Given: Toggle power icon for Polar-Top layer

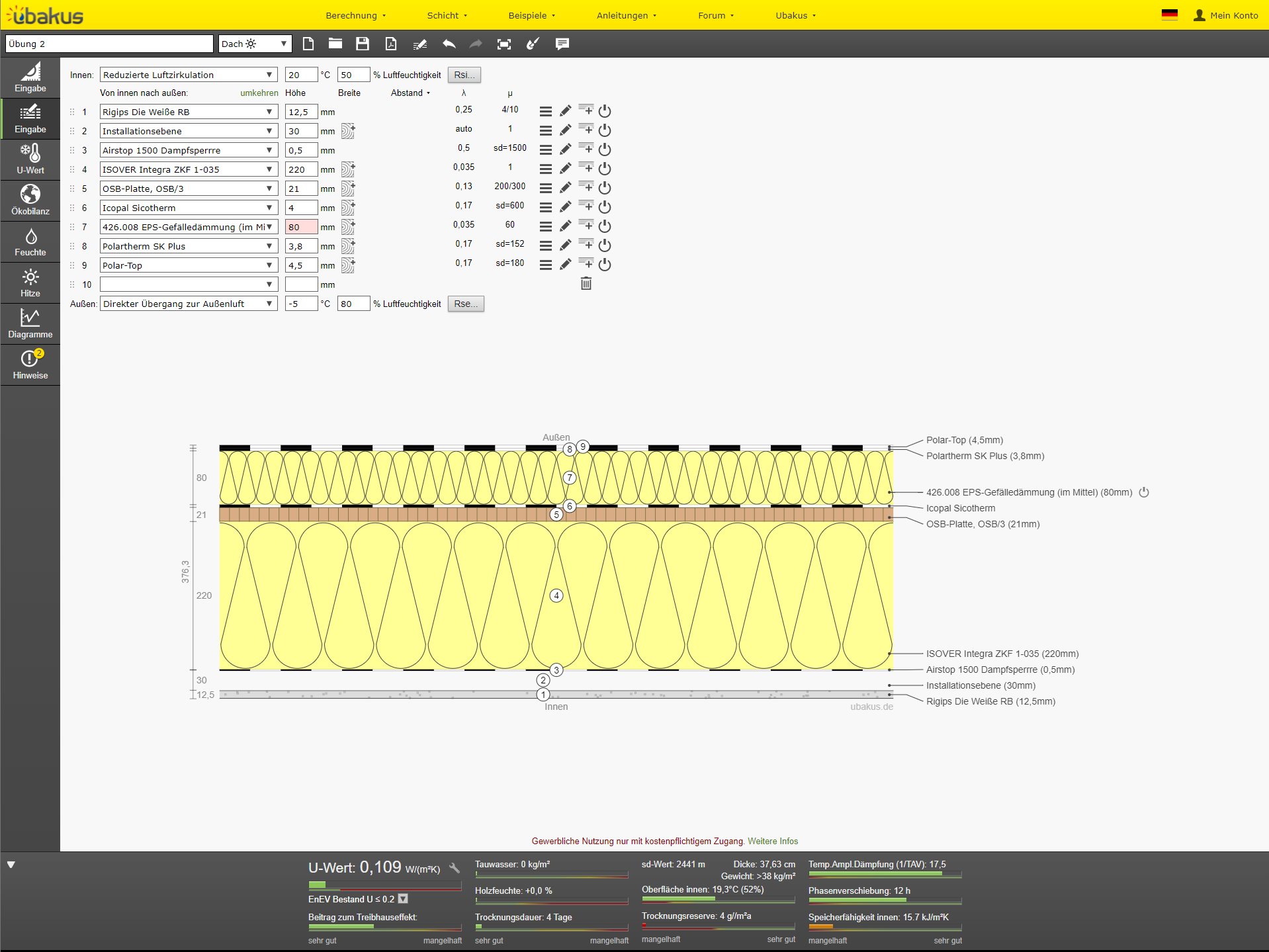Looking at the screenshot, I should (605, 265).
